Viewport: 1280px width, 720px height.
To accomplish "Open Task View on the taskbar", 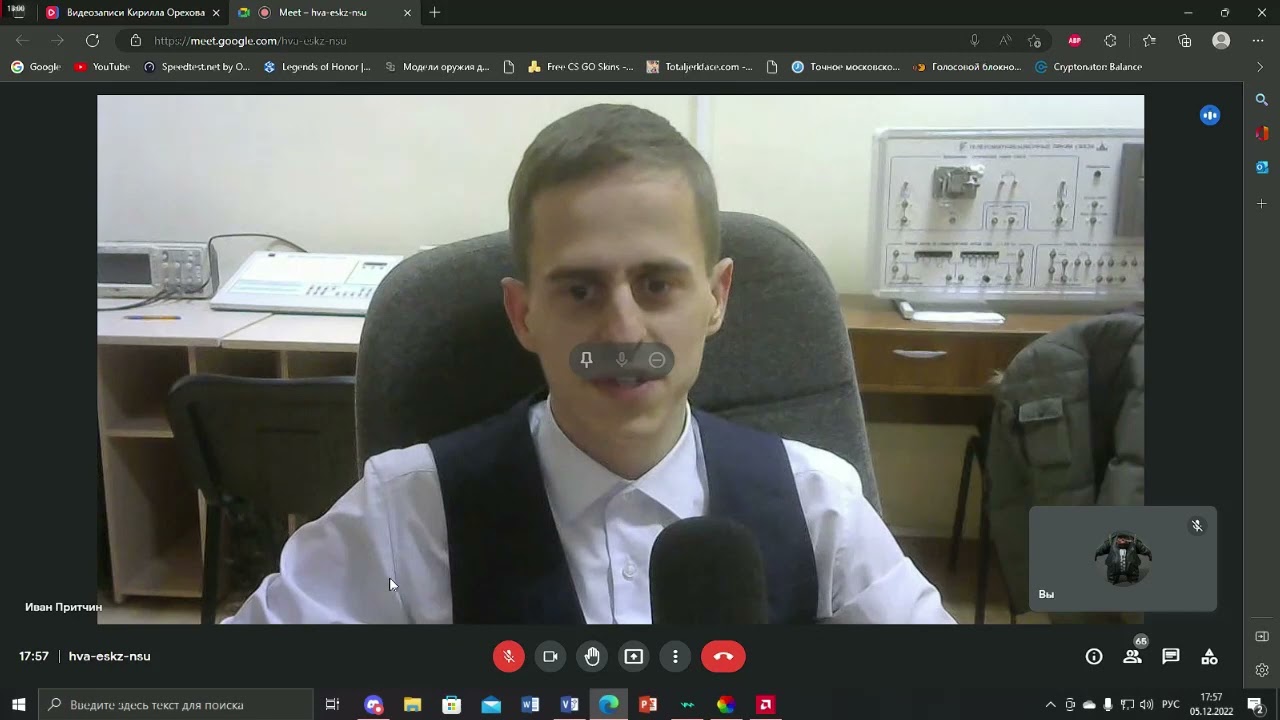I will [x=332, y=705].
